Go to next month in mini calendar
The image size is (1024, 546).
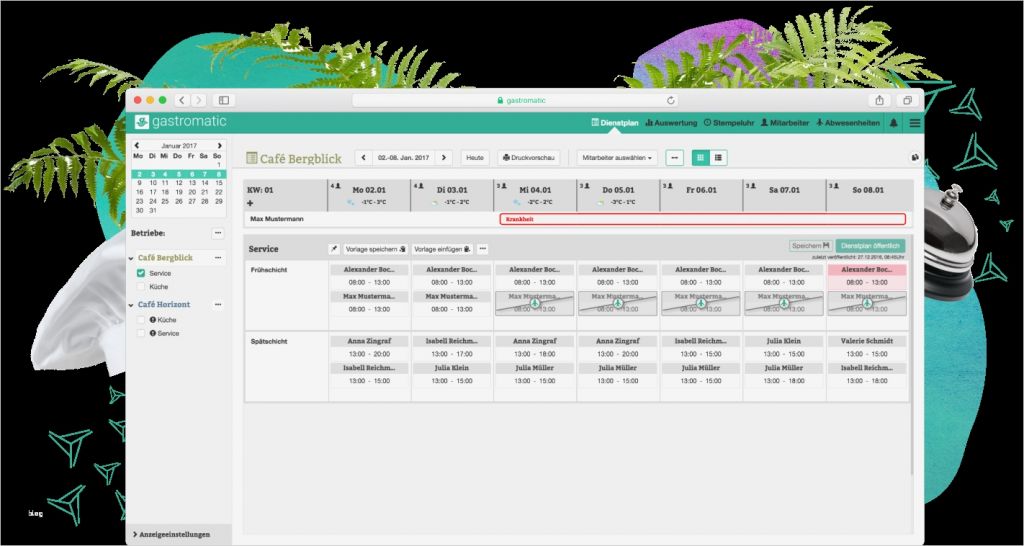coord(220,146)
